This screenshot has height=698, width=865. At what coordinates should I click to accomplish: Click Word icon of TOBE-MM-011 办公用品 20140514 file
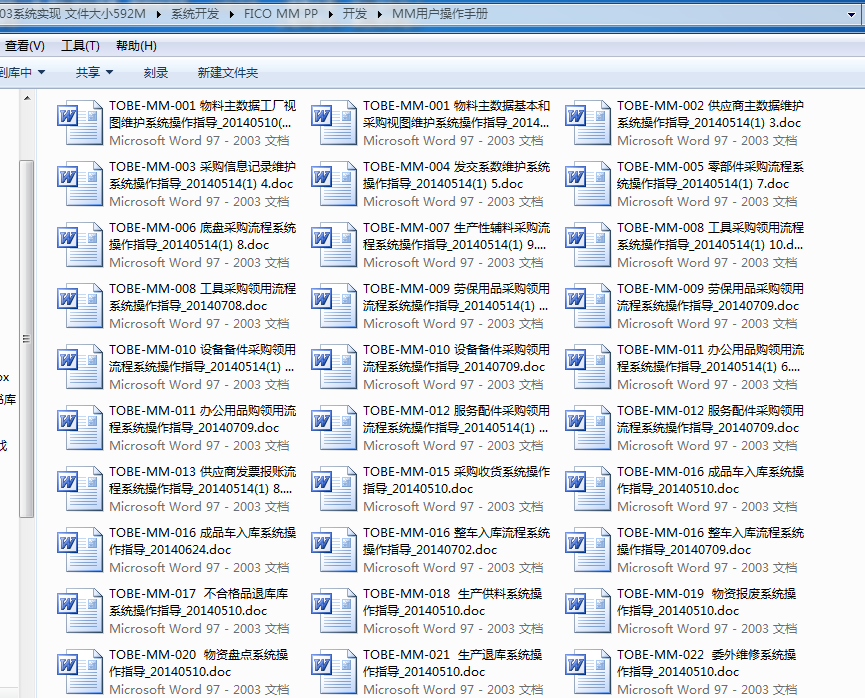pos(588,366)
